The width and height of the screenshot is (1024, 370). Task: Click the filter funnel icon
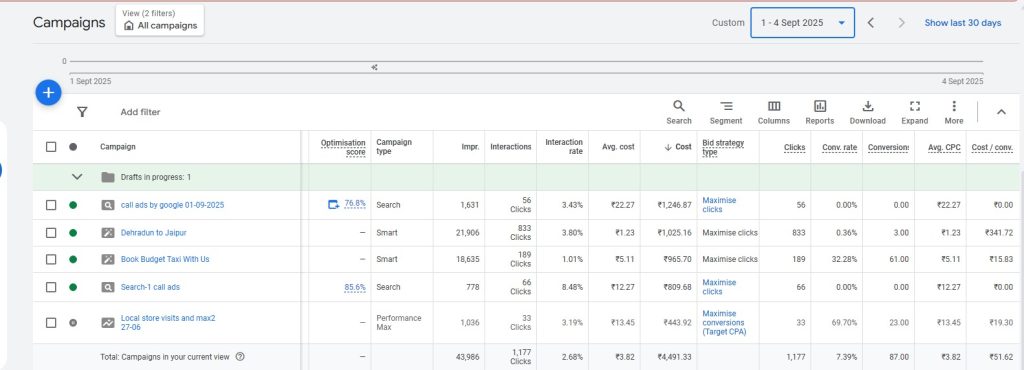tap(82, 112)
